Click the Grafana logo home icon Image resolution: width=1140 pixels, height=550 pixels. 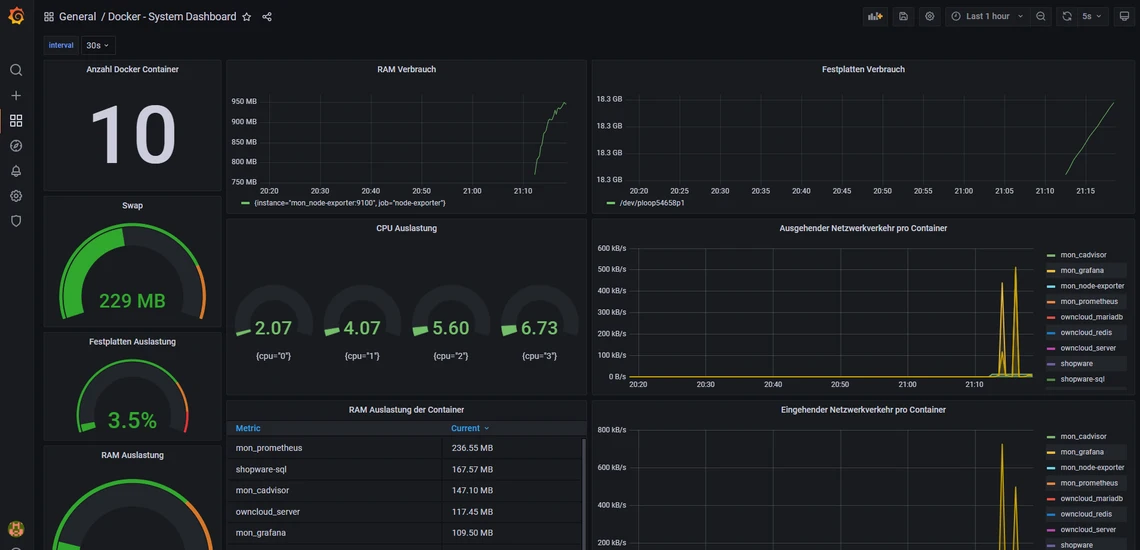pos(16,16)
